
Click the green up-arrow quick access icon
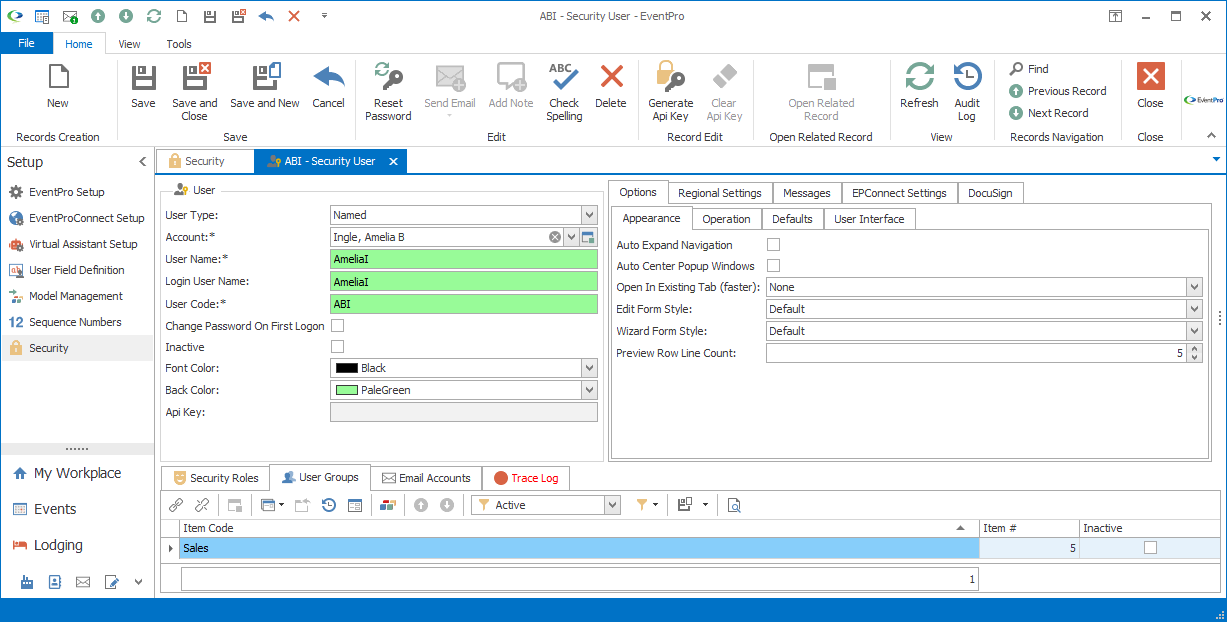coord(98,16)
